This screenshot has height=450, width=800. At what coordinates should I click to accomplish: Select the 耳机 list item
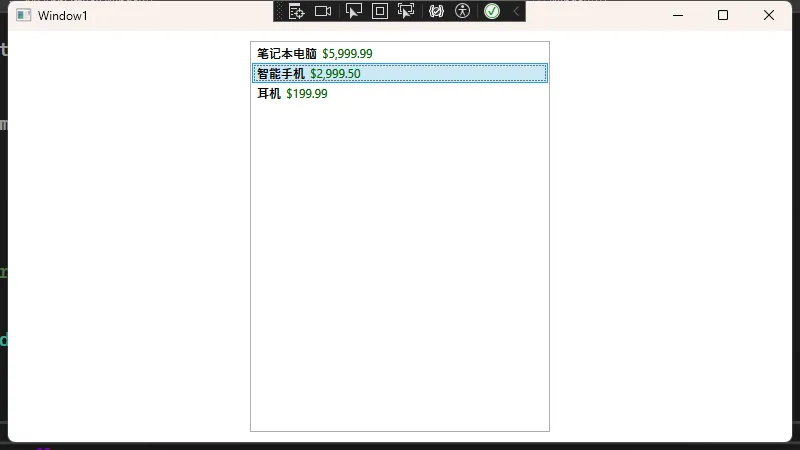pyautogui.click(x=269, y=94)
